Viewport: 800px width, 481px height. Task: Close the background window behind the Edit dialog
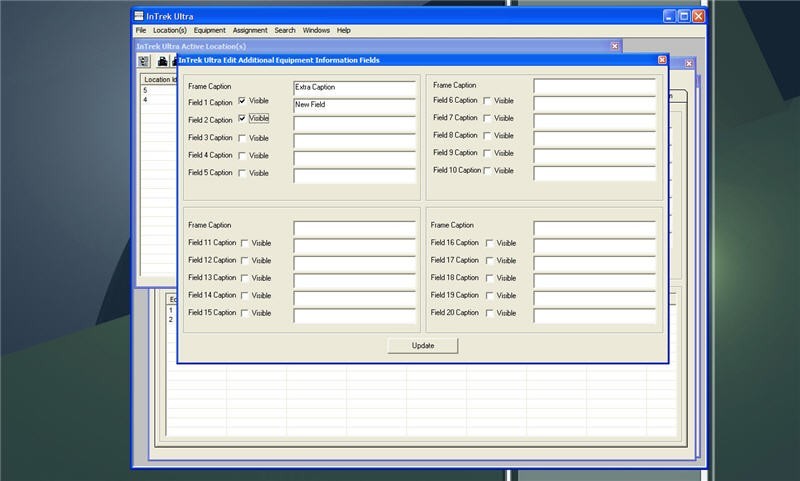pyautogui.click(x=689, y=63)
